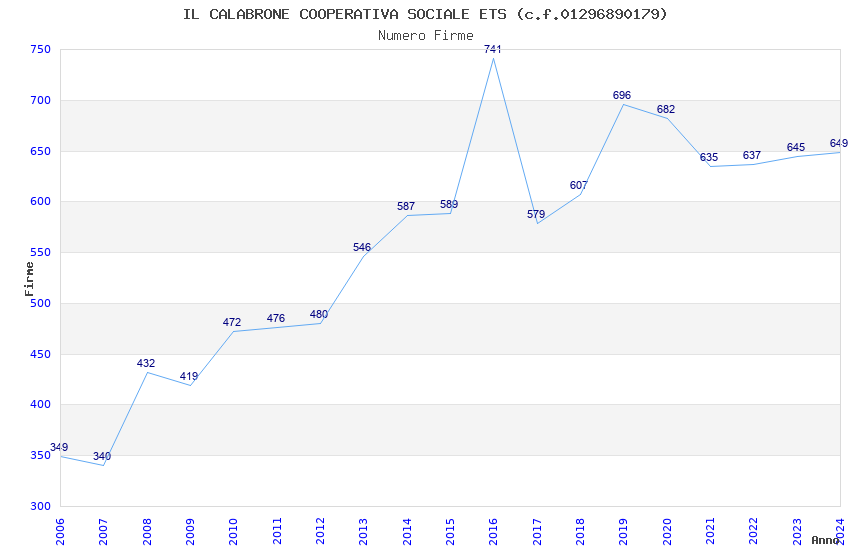Select the 480 data label

point(319,314)
